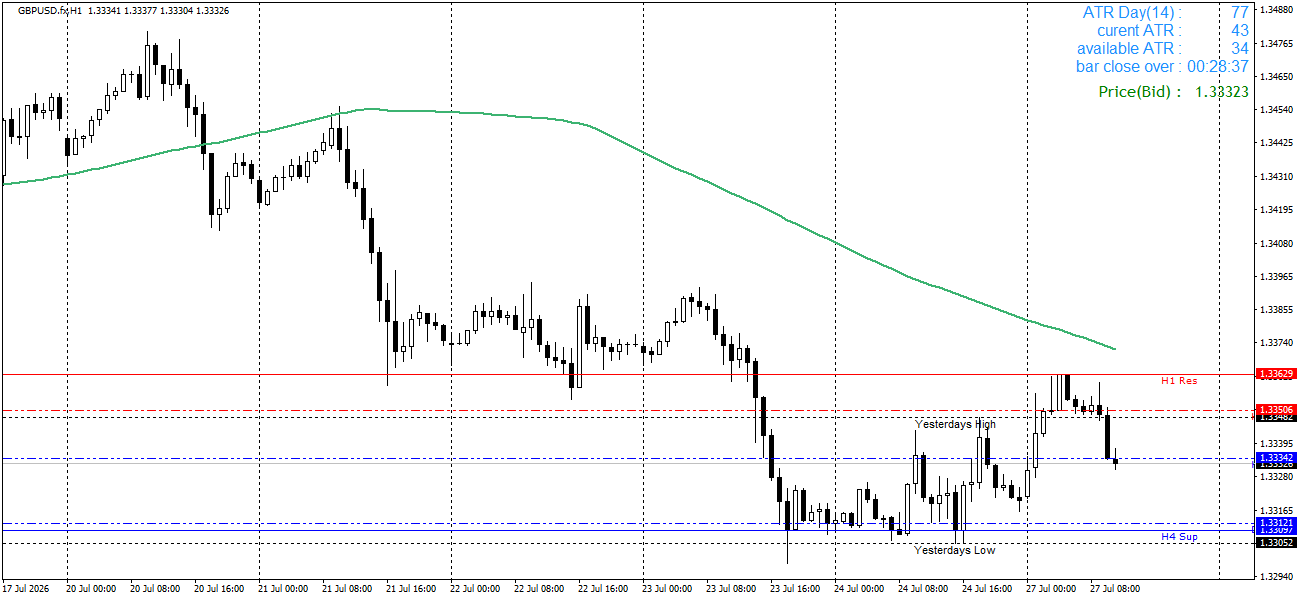This screenshot has height=600, width=1300.
Task: Select the 'H1 Res' line label
Action: 1179,381
